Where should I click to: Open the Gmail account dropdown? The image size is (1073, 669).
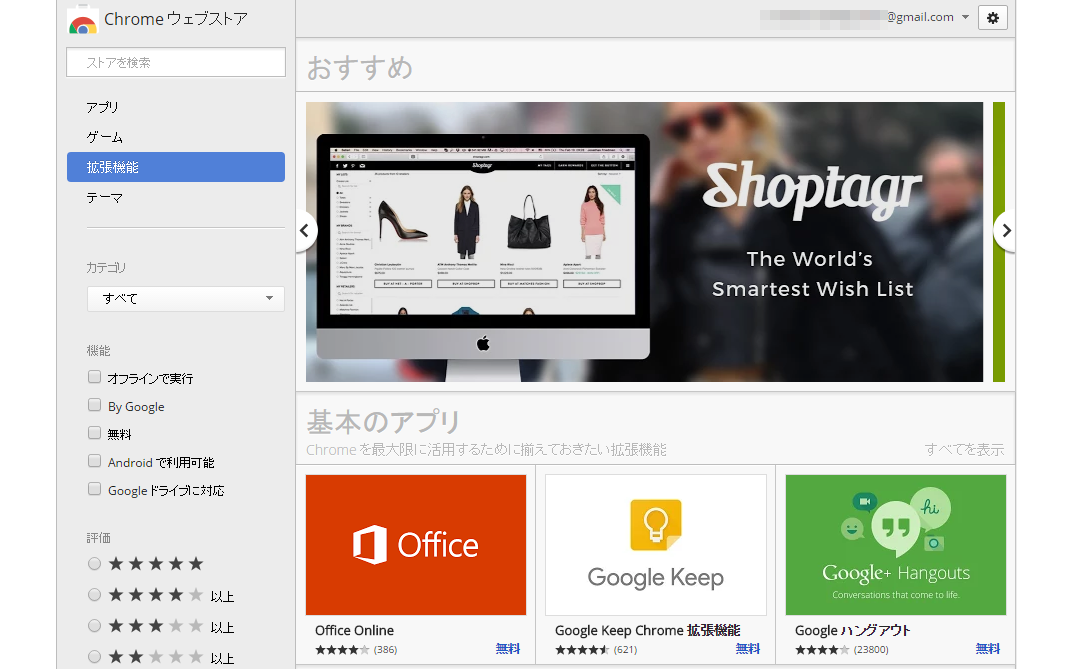coord(964,18)
